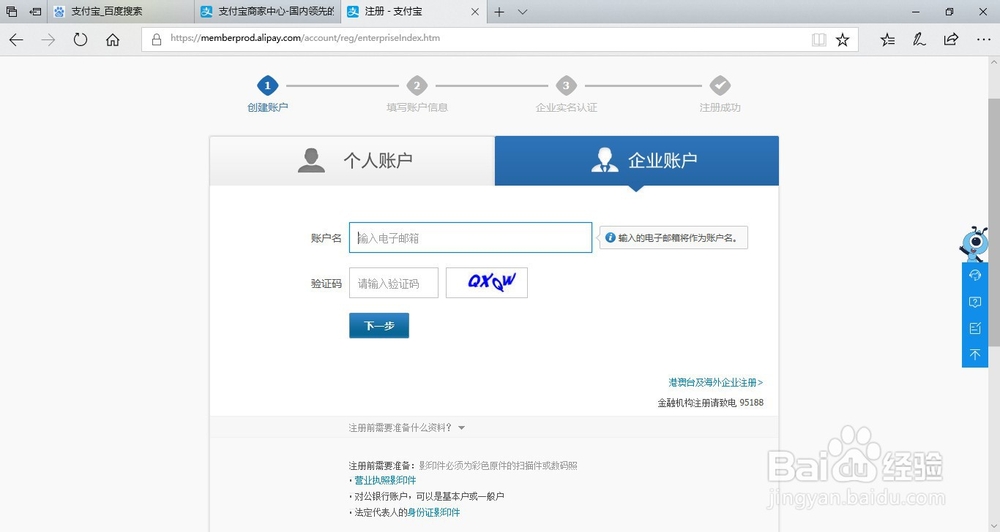Open feedback edit icon in sidebar
Image resolution: width=1000 pixels, height=532 pixels.
coord(974,328)
